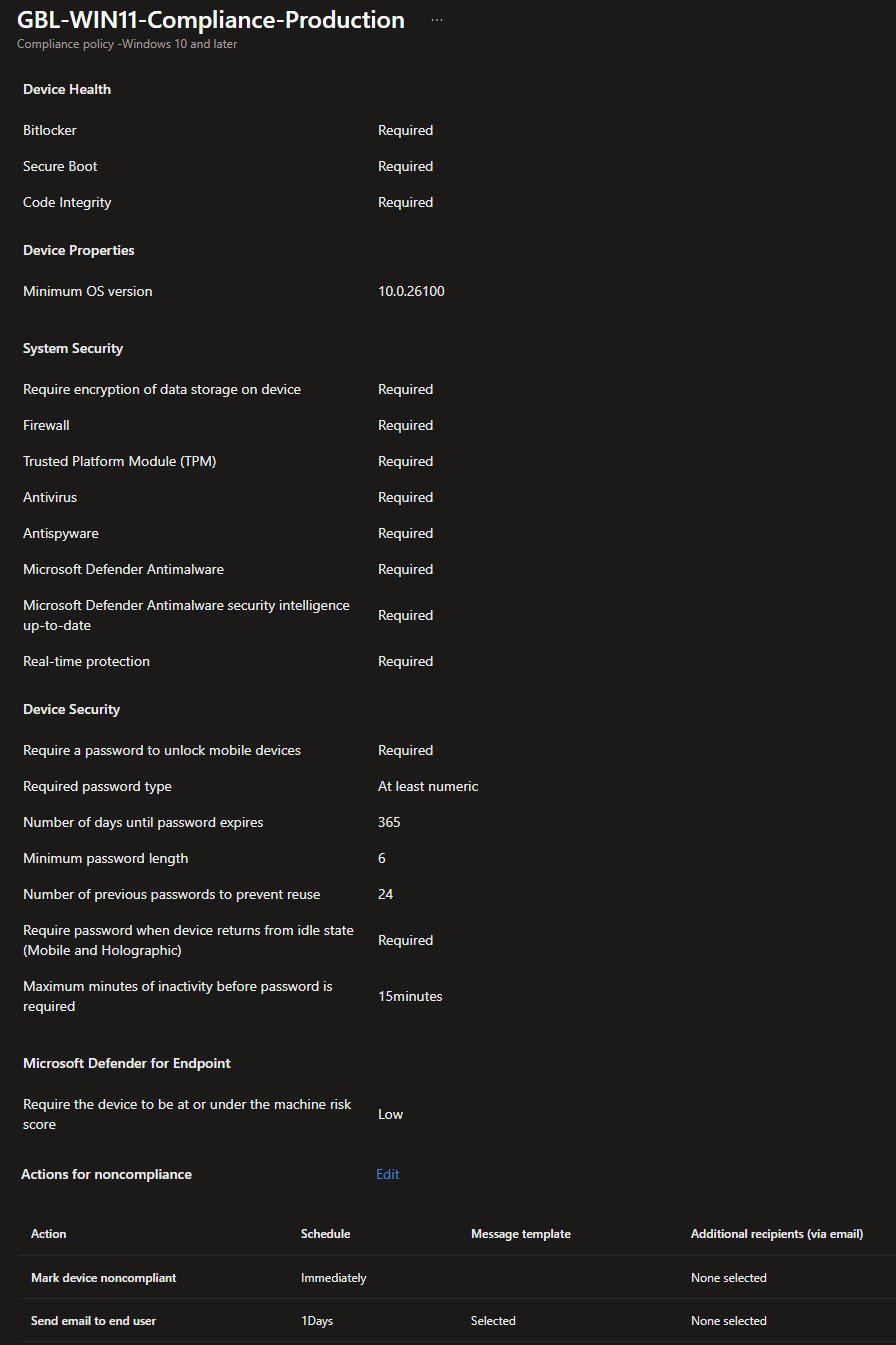Click the At least numeric password type value
Screen dimensions: 896x1345
click(x=428, y=786)
